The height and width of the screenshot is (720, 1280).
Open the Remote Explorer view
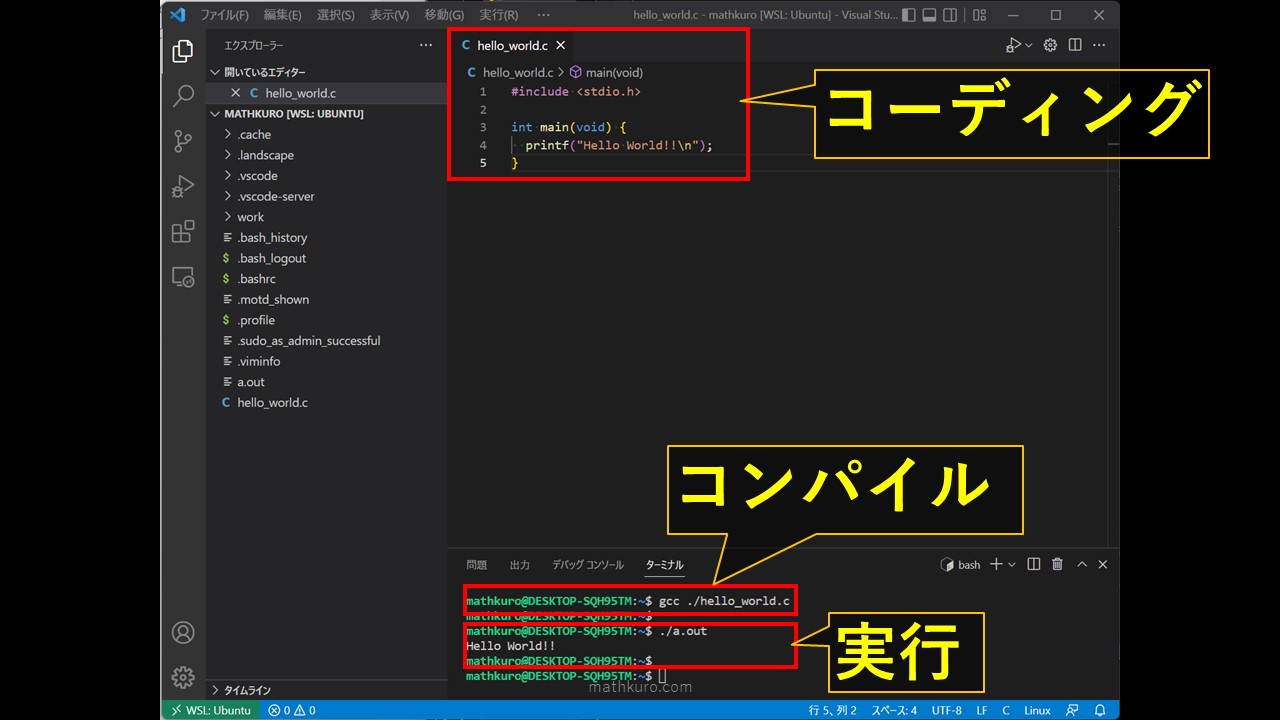(183, 277)
